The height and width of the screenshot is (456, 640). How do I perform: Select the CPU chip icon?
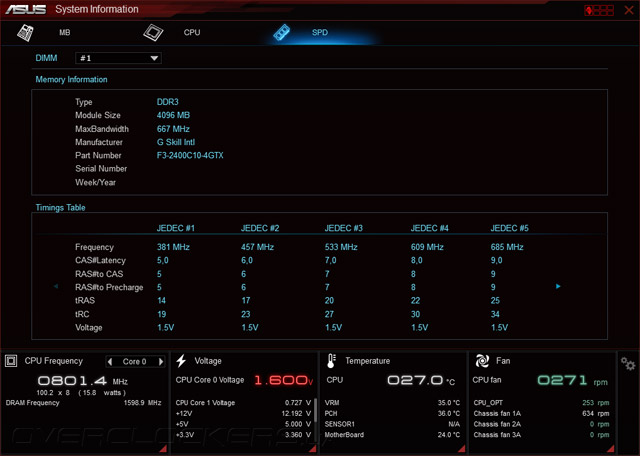[x=153, y=33]
